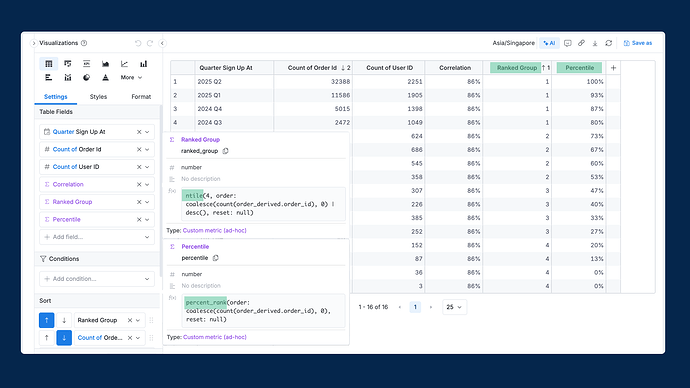
Task: Toggle ascending sort for Ranked Group
Action: click(47, 320)
